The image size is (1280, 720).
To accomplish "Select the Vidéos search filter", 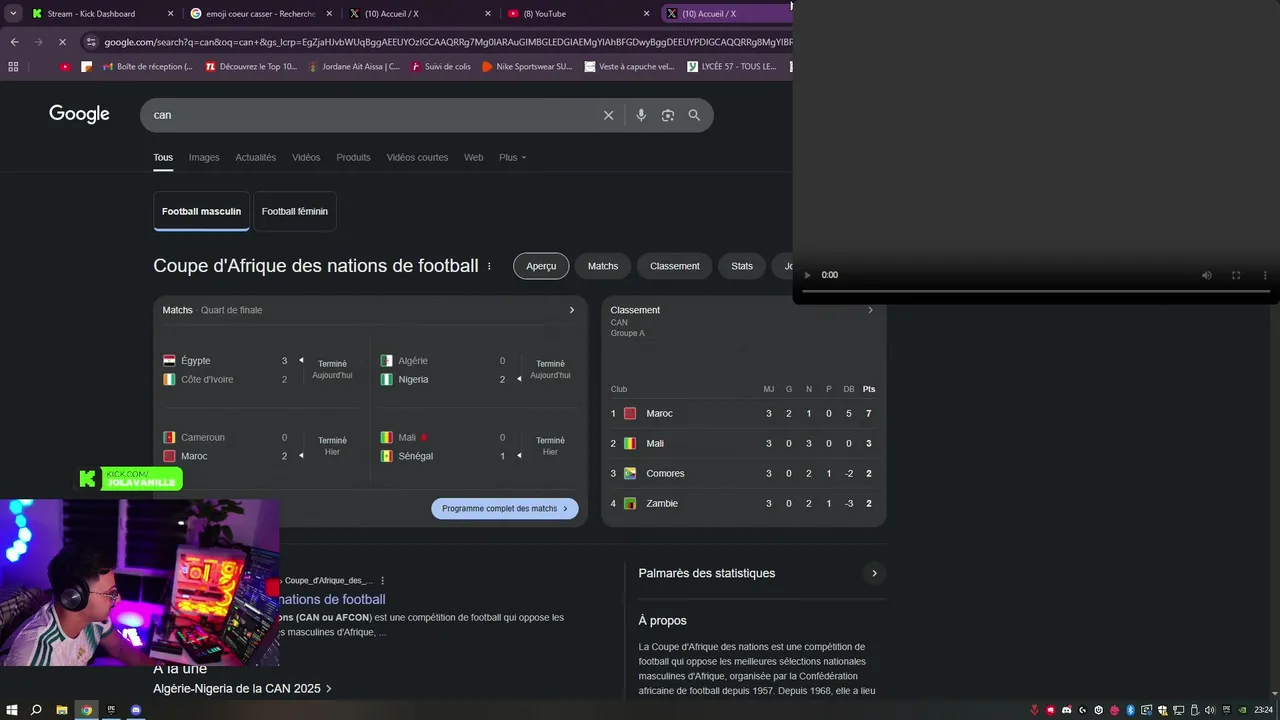I will point(306,157).
